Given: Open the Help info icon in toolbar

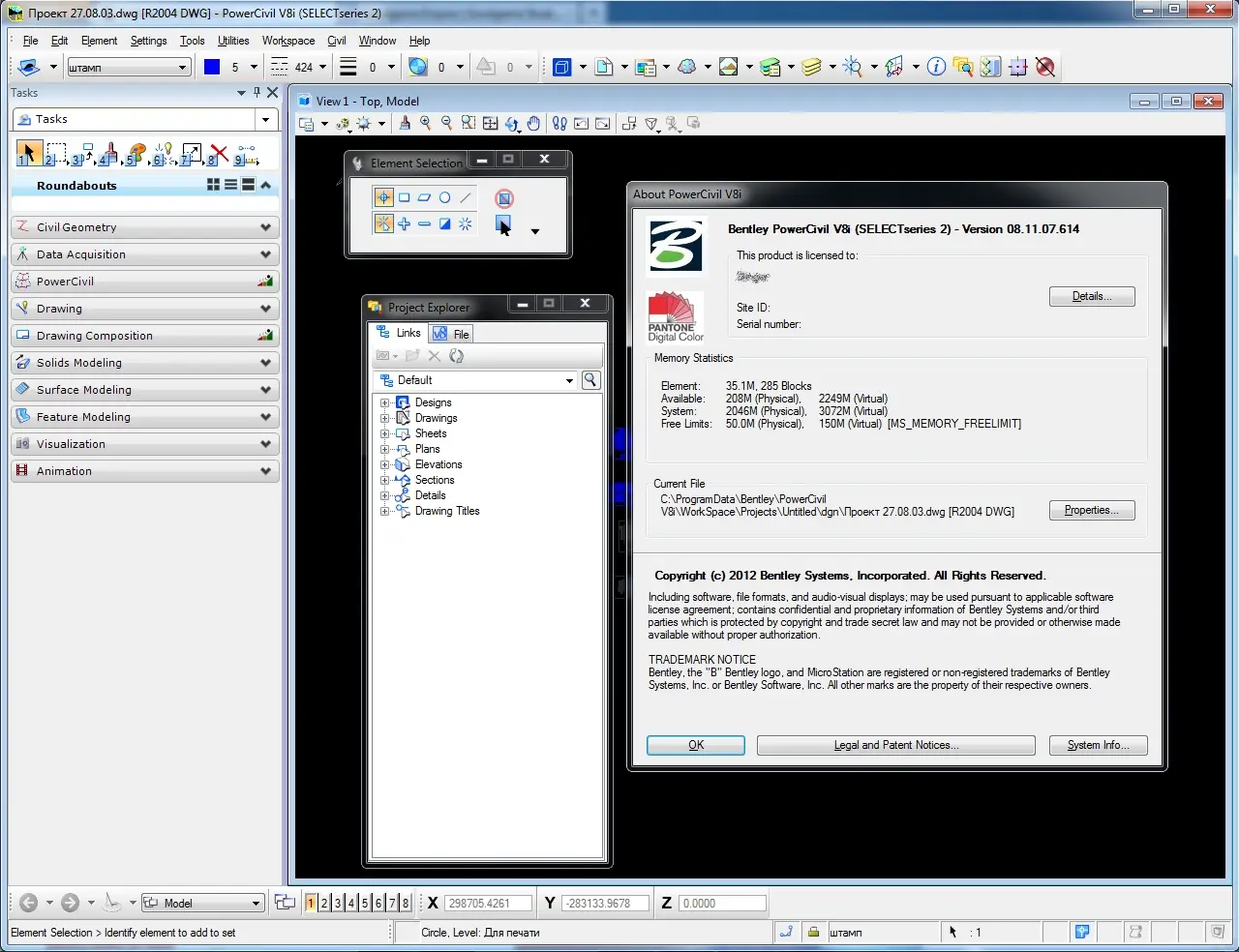Looking at the screenshot, I should [x=936, y=67].
